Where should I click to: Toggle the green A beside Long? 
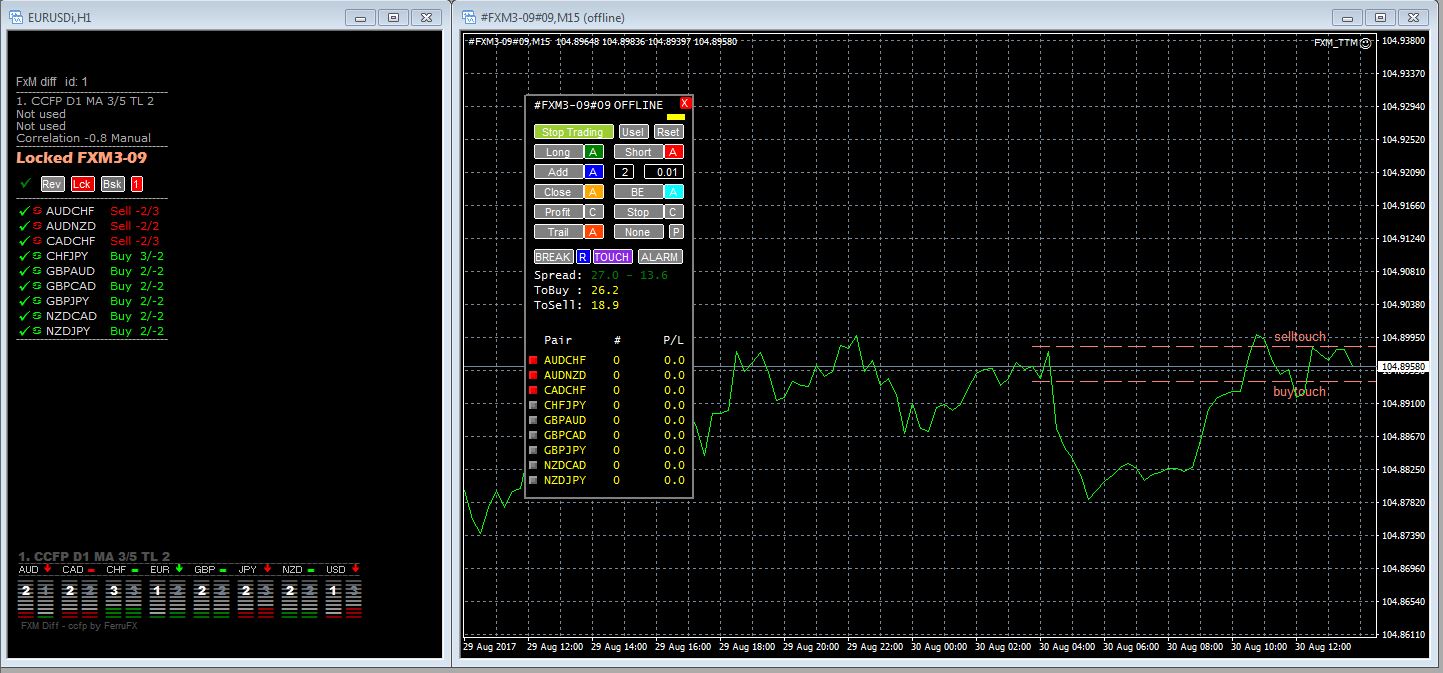[594, 152]
